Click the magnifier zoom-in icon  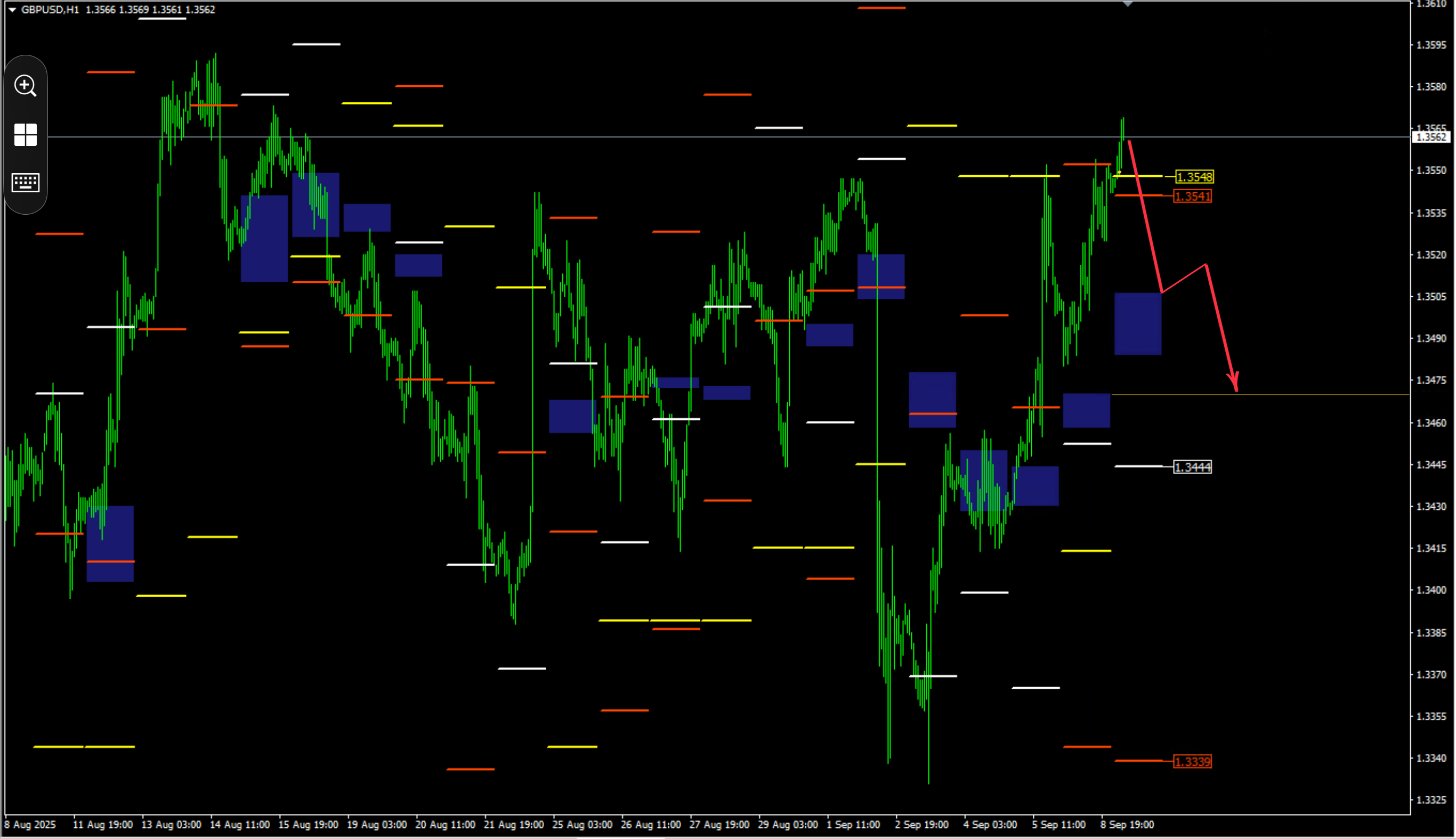[x=26, y=86]
